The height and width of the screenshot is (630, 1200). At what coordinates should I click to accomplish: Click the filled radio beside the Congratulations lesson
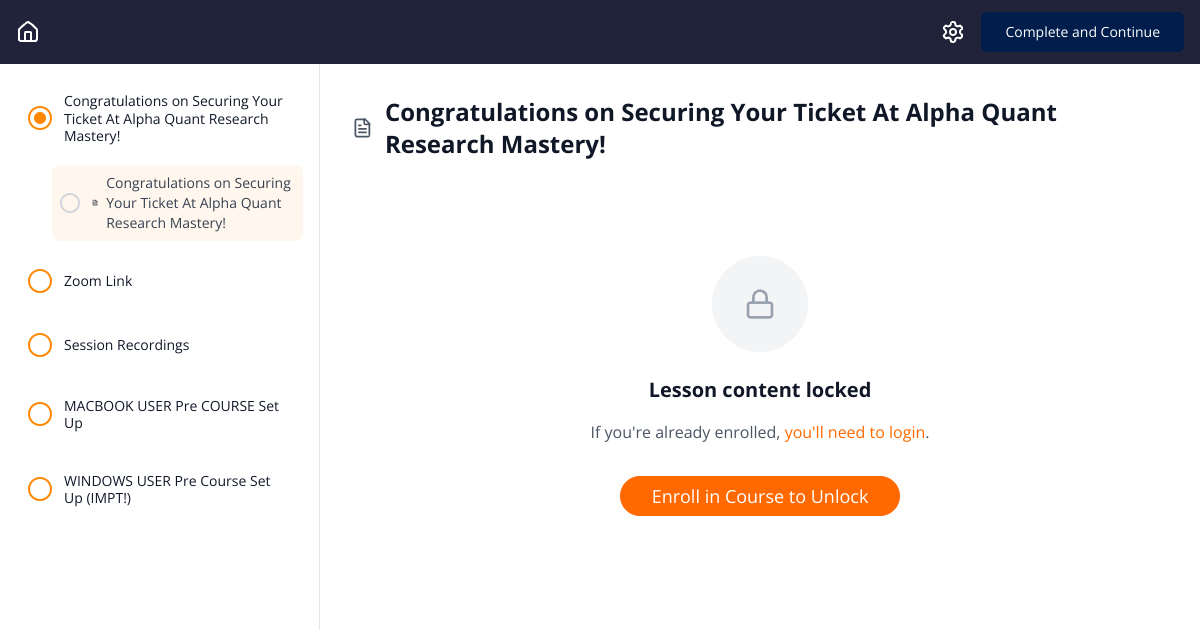(40, 117)
